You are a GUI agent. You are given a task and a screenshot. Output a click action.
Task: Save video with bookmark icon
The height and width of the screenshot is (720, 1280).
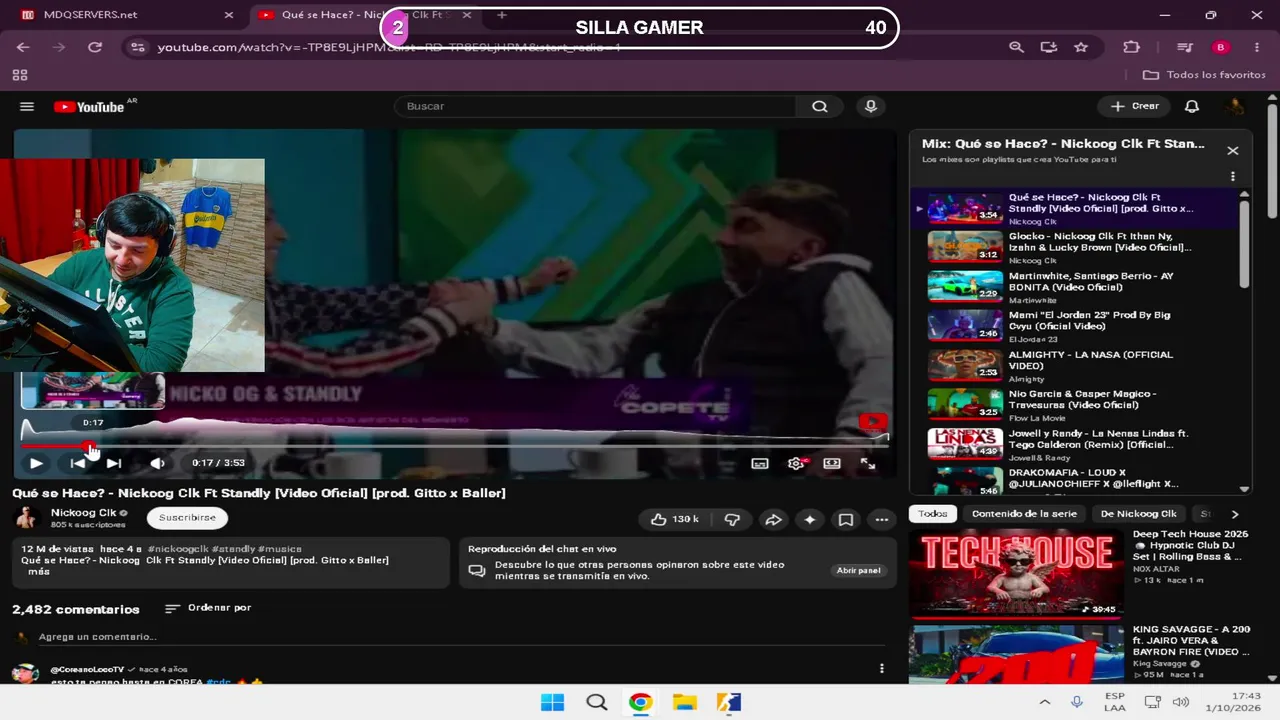(846, 519)
